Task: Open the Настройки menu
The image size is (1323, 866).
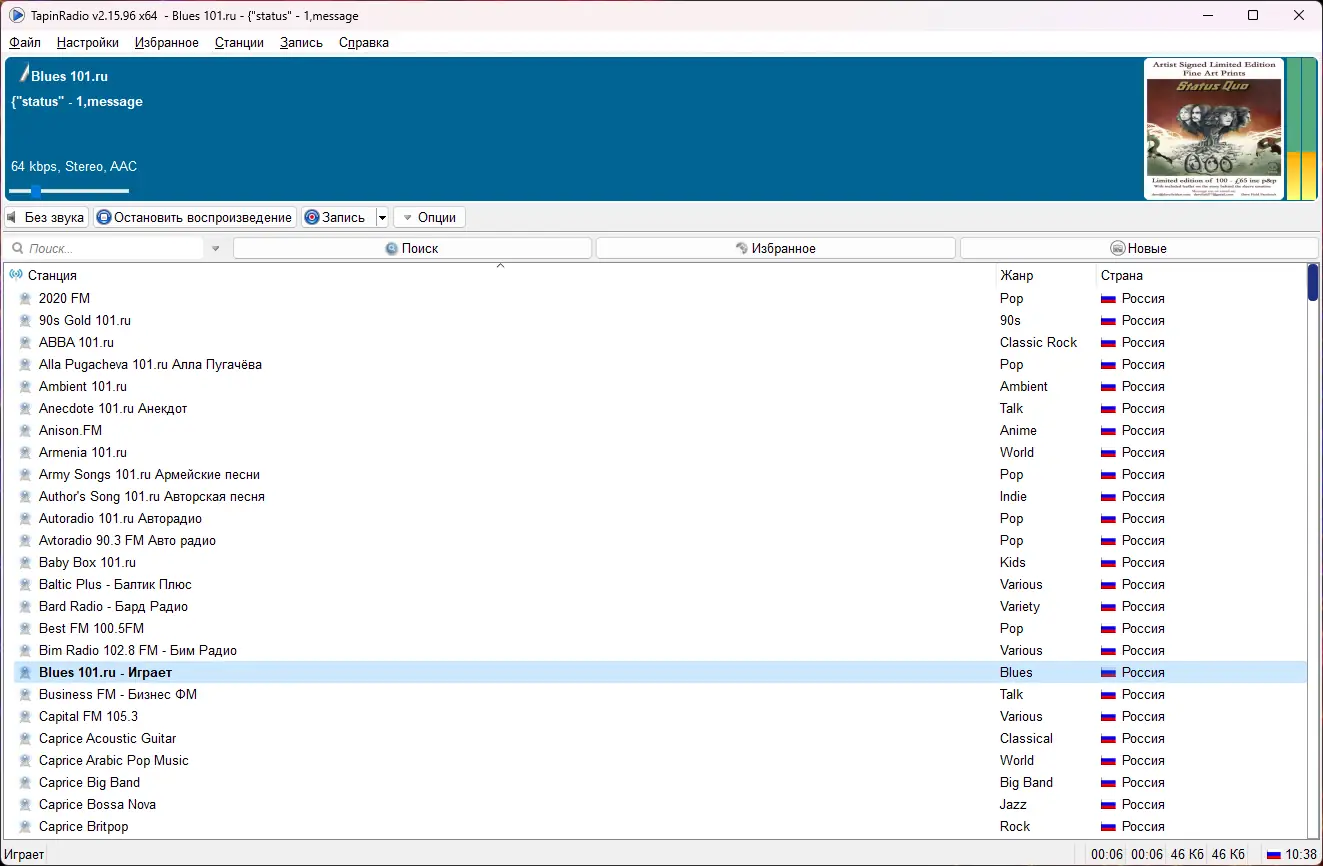Action: pos(88,42)
